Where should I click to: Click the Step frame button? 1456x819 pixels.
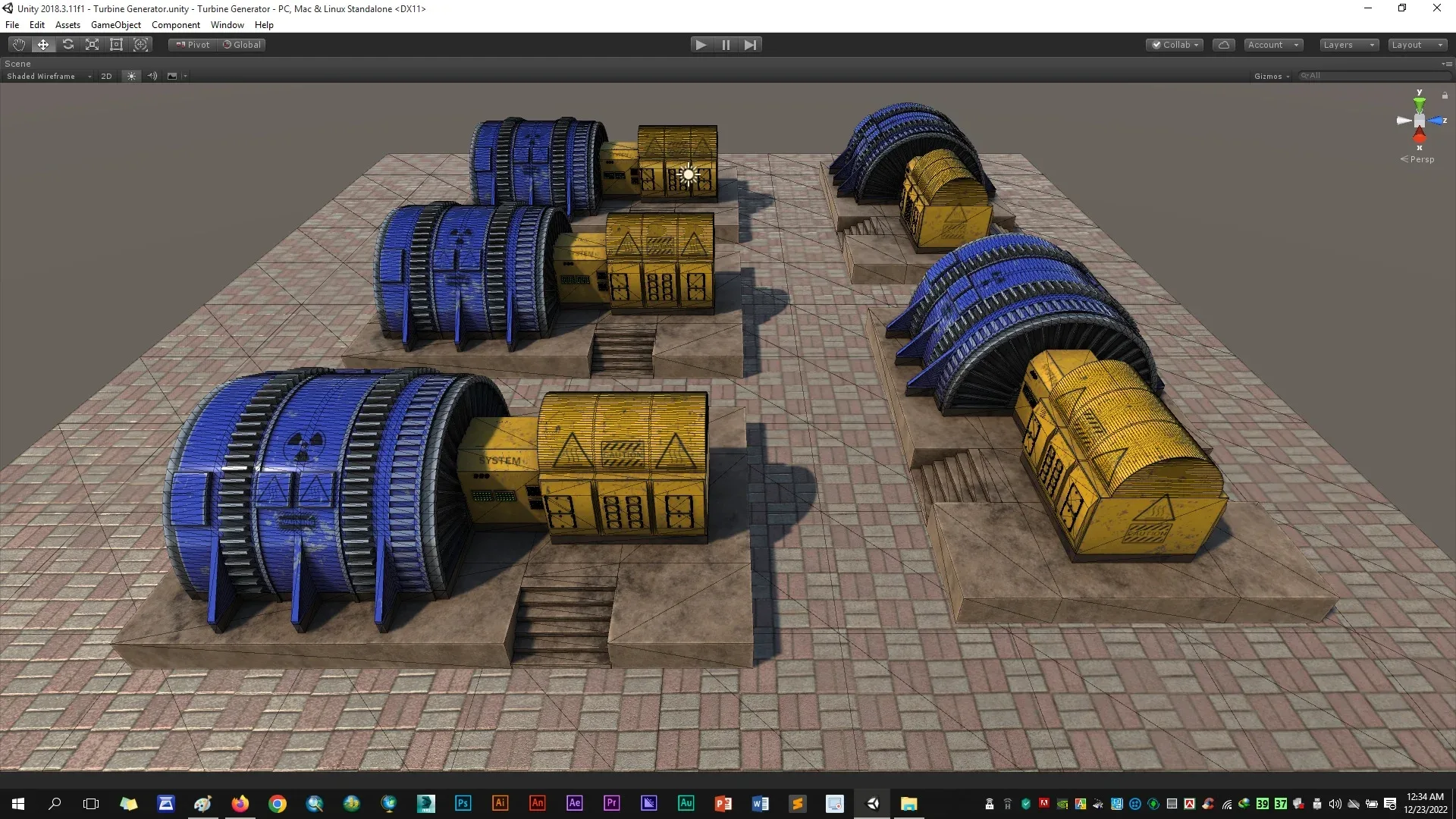[750, 45]
